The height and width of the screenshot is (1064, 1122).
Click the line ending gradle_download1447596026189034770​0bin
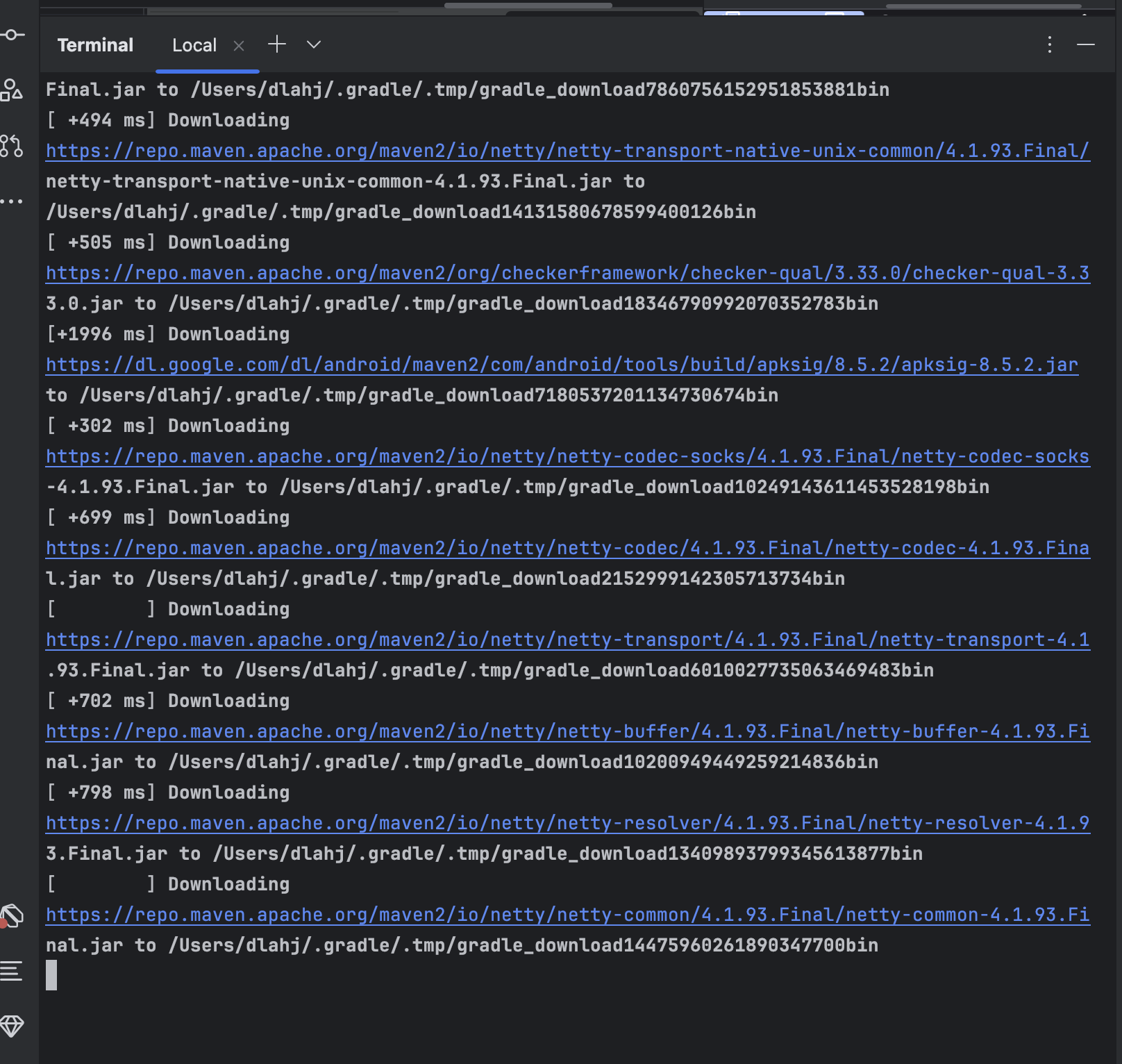coord(462,946)
